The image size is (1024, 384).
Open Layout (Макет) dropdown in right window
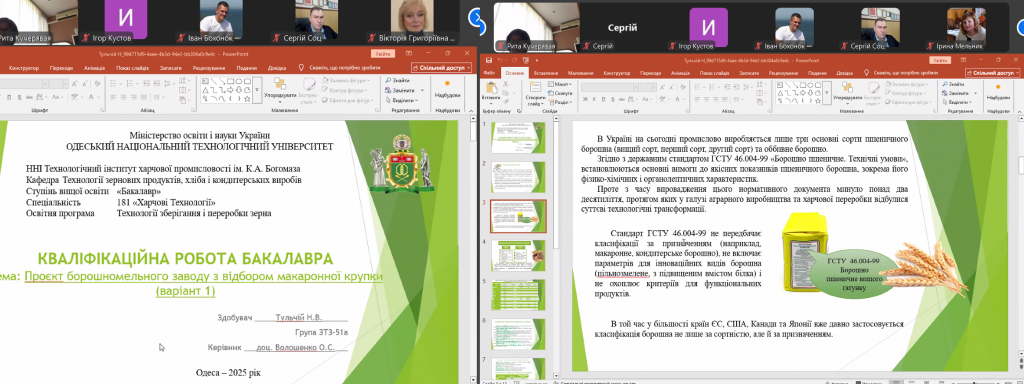(560, 84)
